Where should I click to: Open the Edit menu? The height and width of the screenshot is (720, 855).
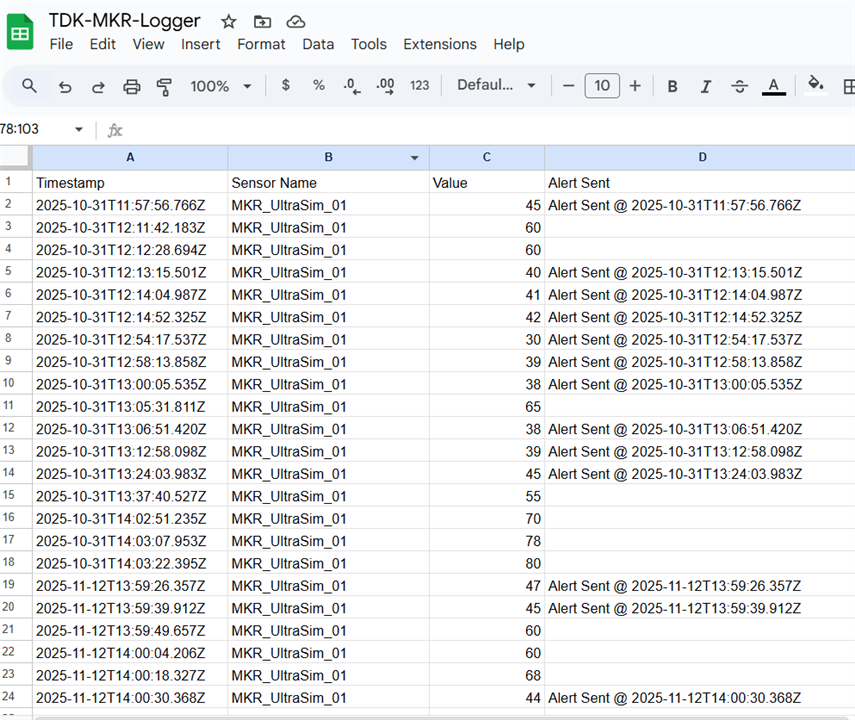coord(103,44)
